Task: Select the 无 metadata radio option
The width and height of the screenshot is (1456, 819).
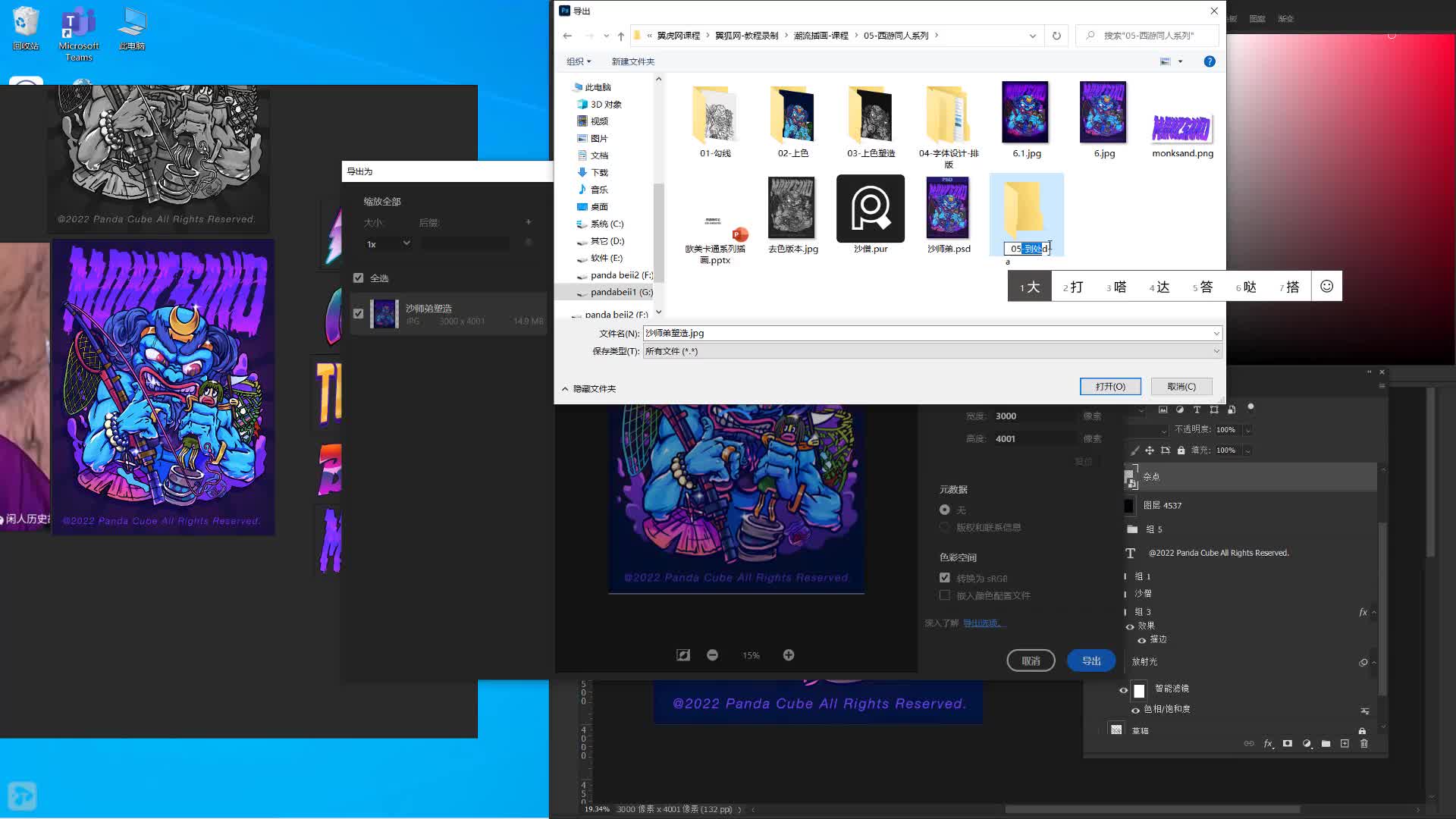Action: [x=945, y=510]
